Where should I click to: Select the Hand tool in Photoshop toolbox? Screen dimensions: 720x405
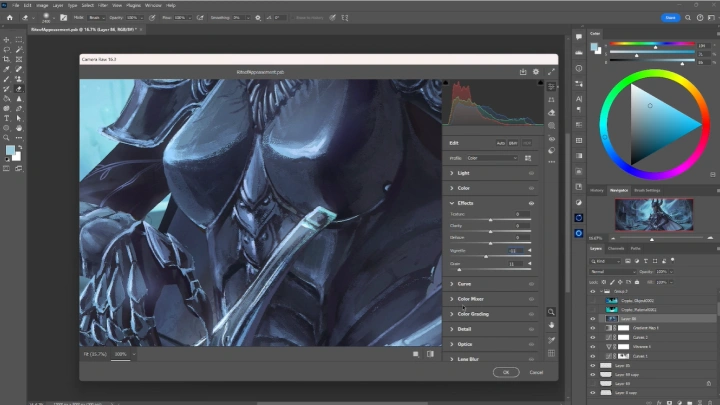[19, 128]
